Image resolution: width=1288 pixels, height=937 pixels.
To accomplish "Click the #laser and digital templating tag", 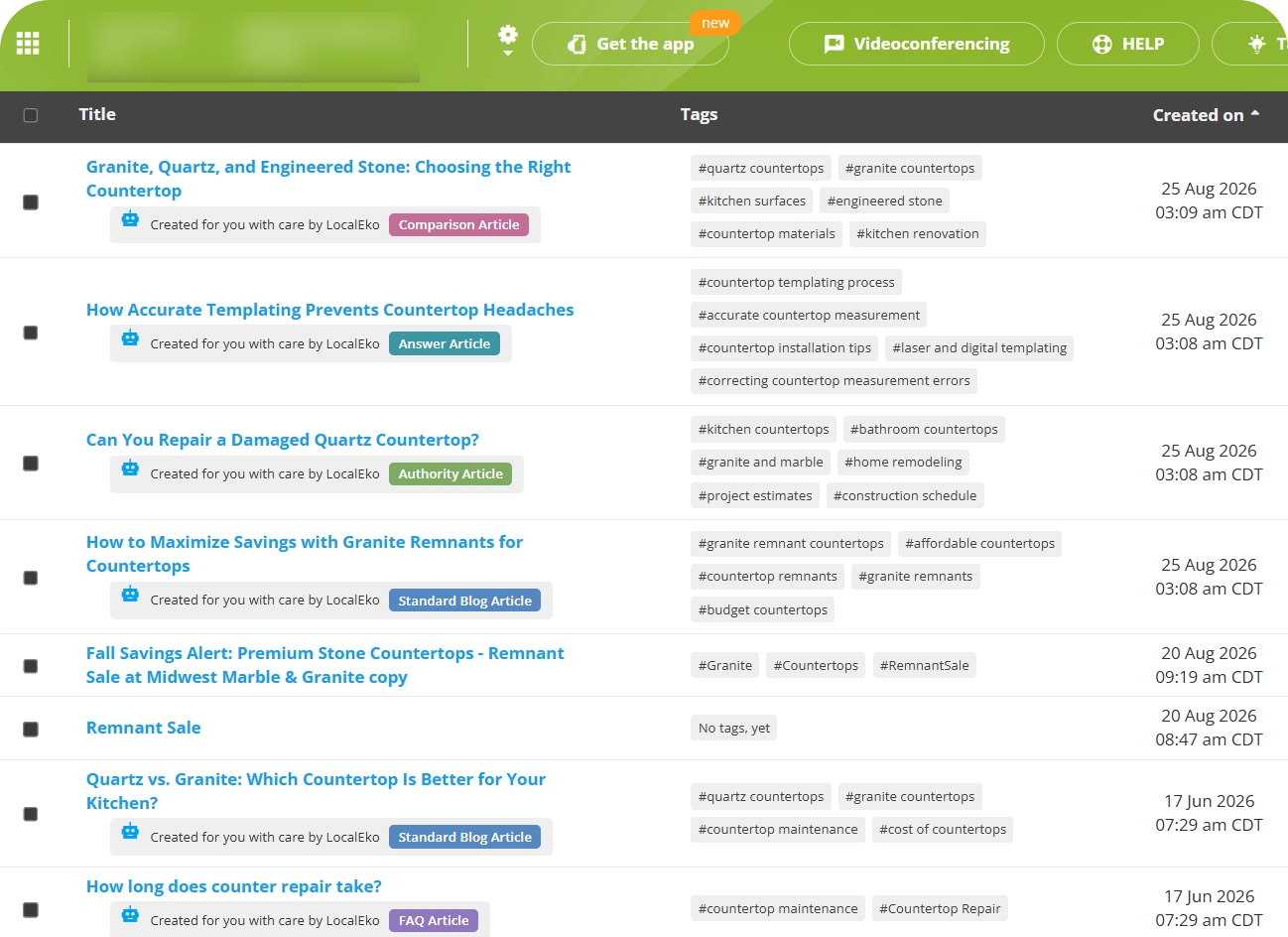I will click(x=979, y=348).
